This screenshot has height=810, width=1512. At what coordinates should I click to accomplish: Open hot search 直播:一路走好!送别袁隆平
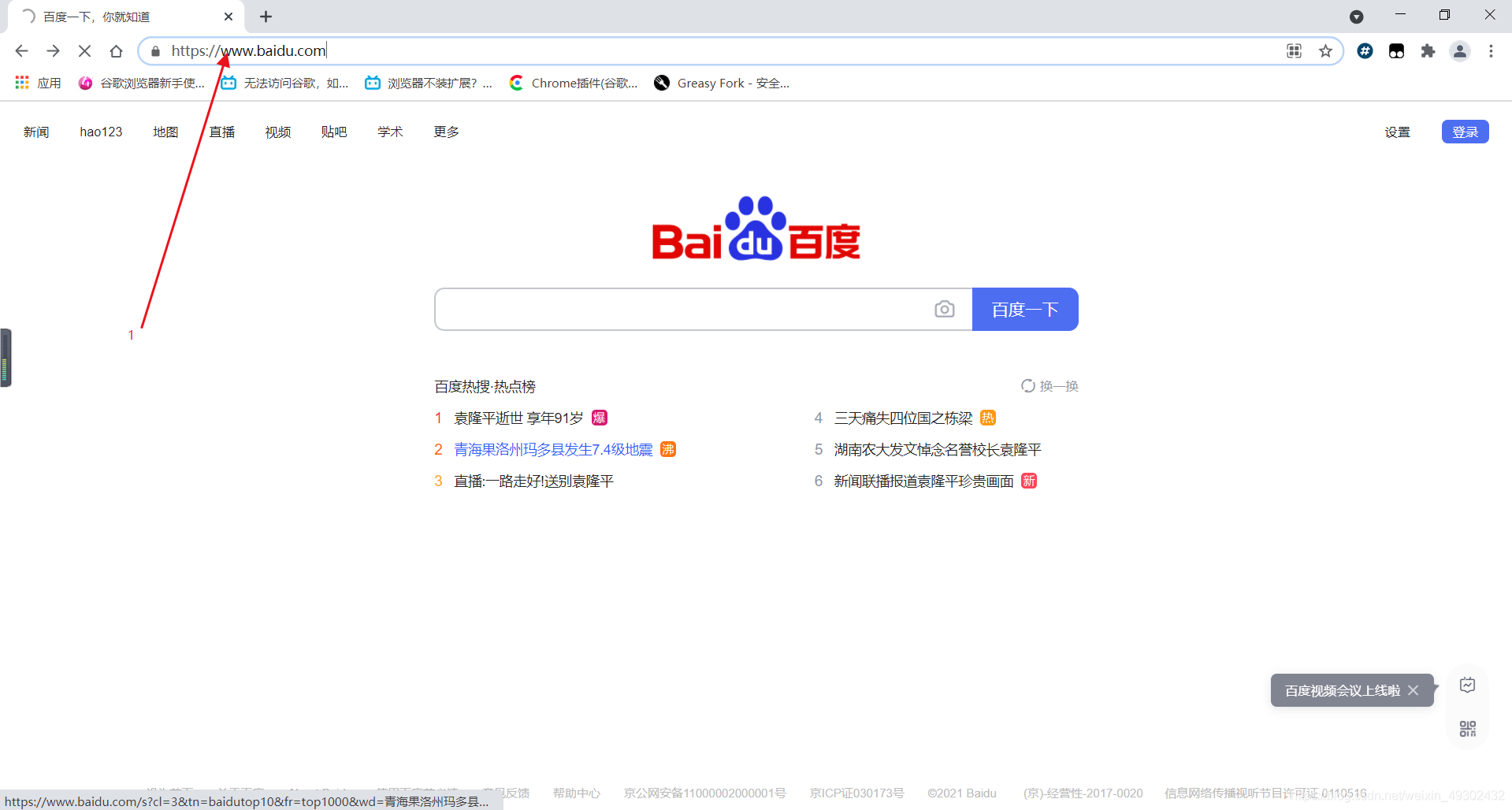click(533, 481)
